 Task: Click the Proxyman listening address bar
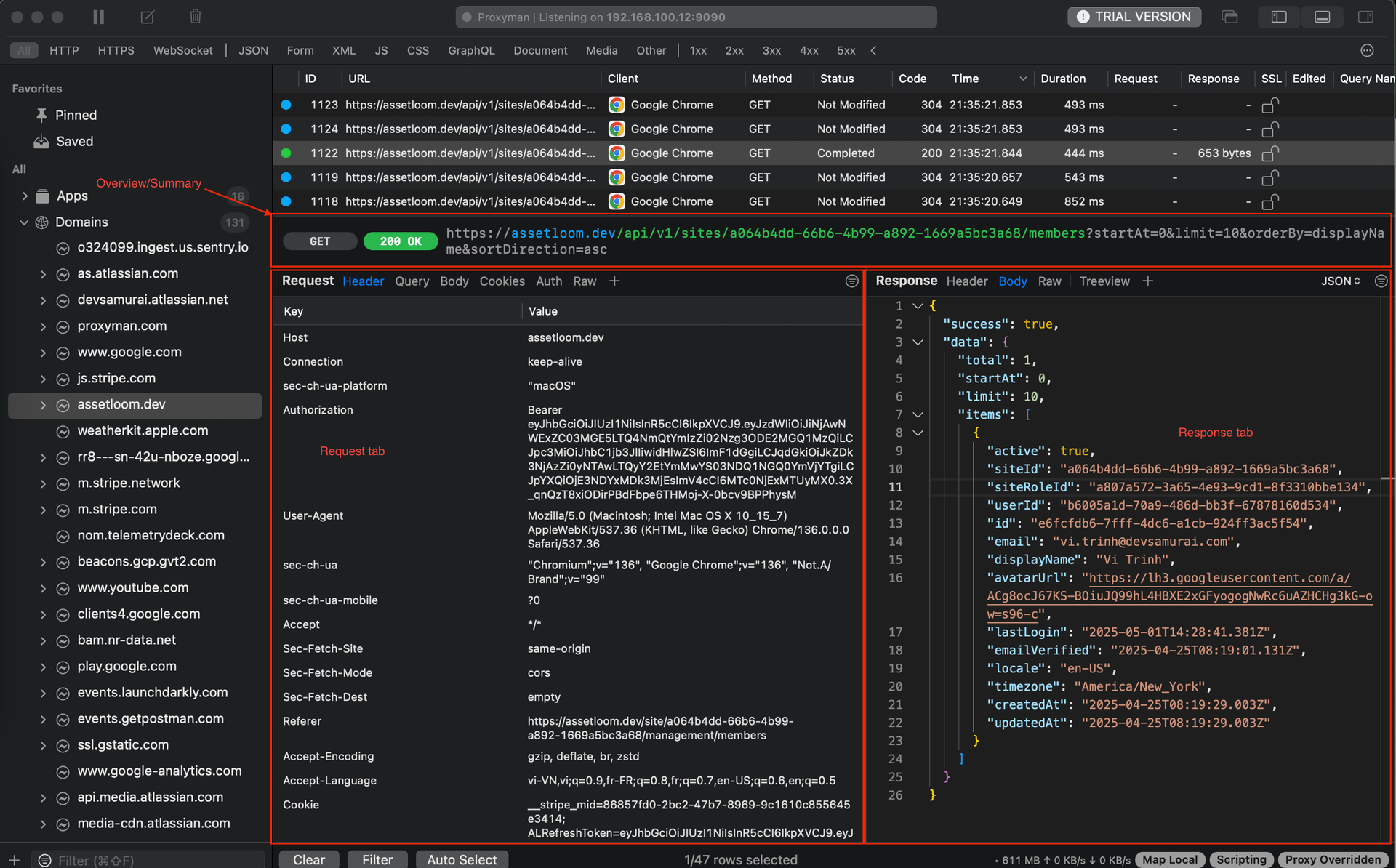(x=696, y=17)
